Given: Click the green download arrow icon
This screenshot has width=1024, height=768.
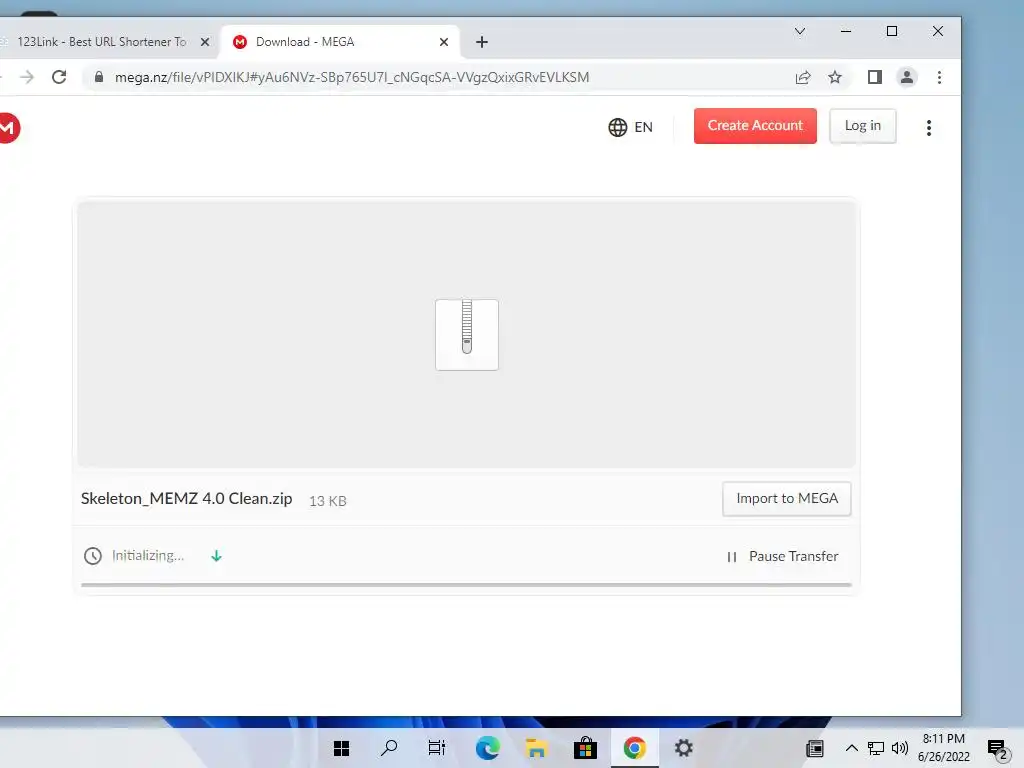Looking at the screenshot, I should tap(216, 556).
